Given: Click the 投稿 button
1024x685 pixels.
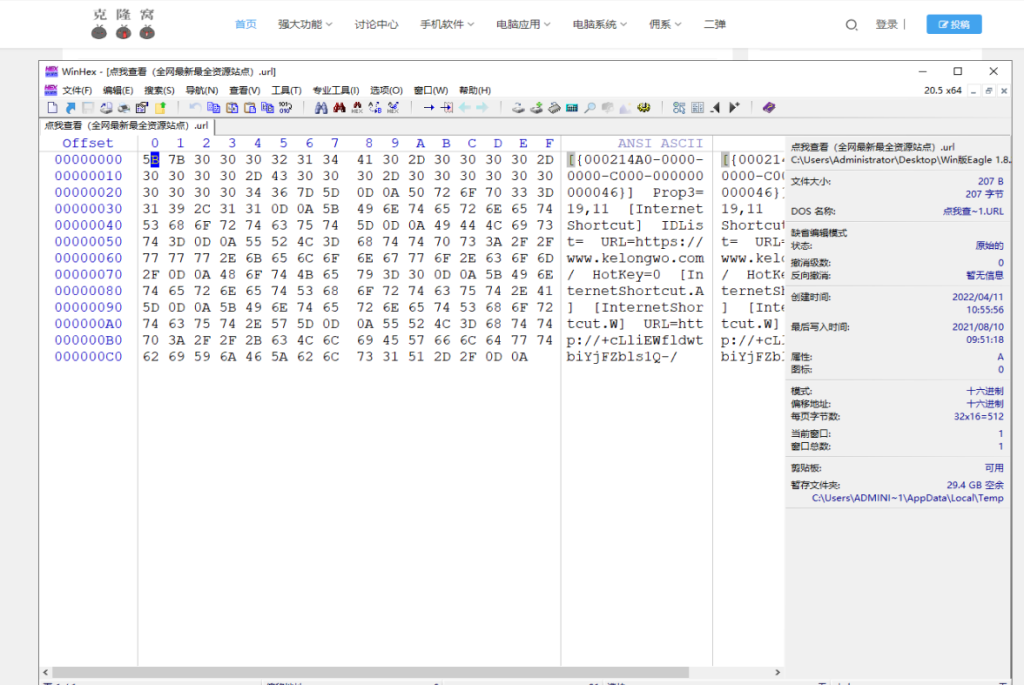Looking at the screenshot, I should [x=952, y=24].
